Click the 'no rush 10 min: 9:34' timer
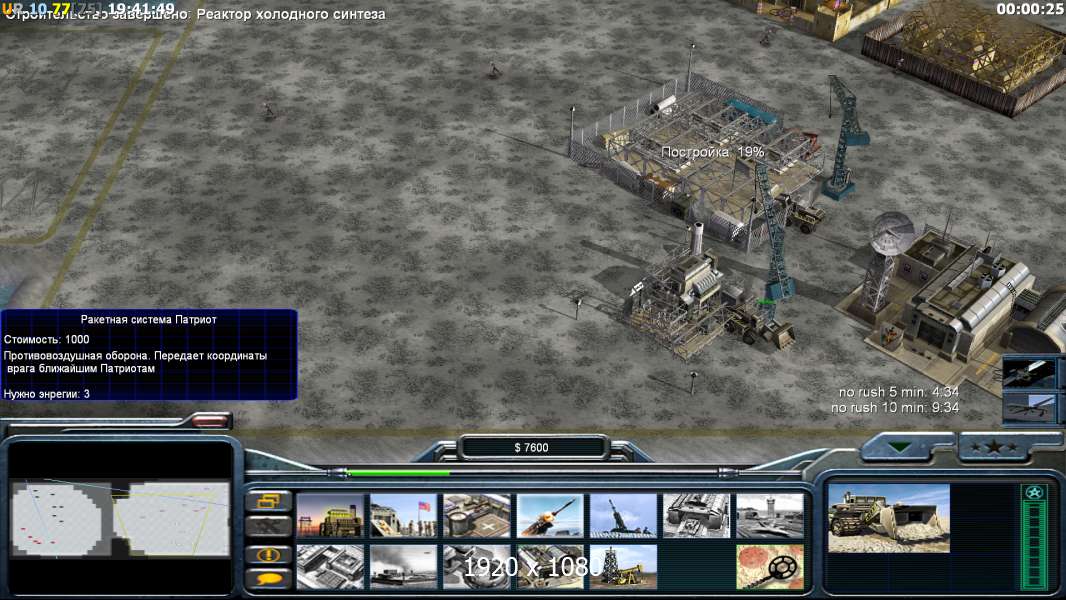Viewport: 1066px width, 600px height. pyautogui.click(x=895, y=408)
